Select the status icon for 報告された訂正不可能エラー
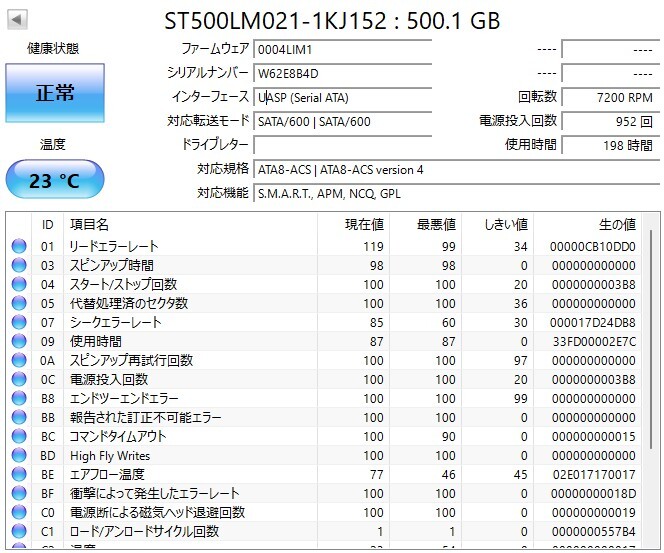 pyautogui.click(x=19, y=418)
